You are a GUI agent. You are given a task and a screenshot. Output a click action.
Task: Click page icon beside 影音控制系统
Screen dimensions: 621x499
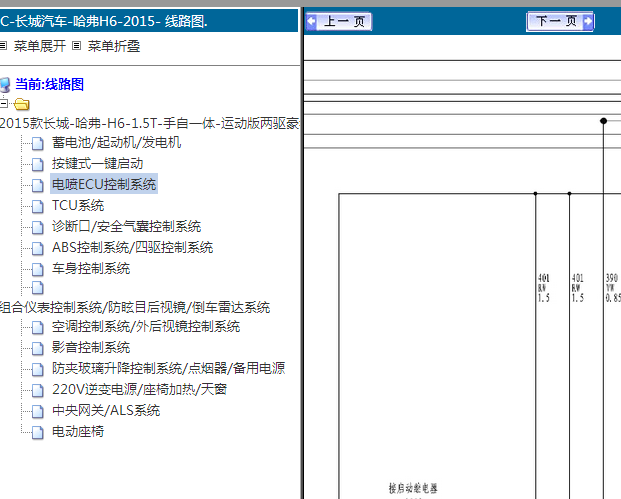click(x=38, y=349)
